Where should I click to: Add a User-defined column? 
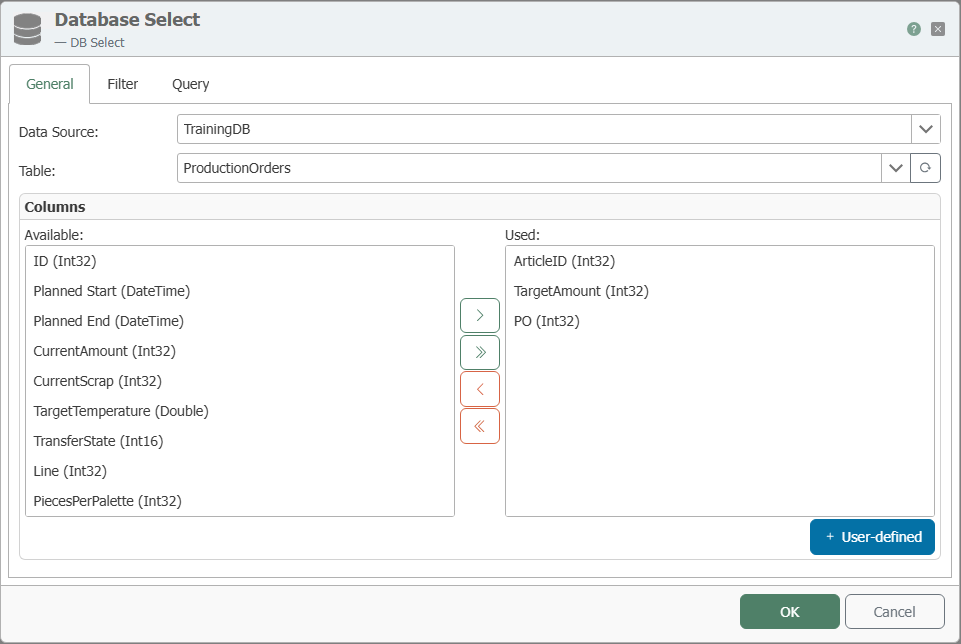(x=872, y=537)
